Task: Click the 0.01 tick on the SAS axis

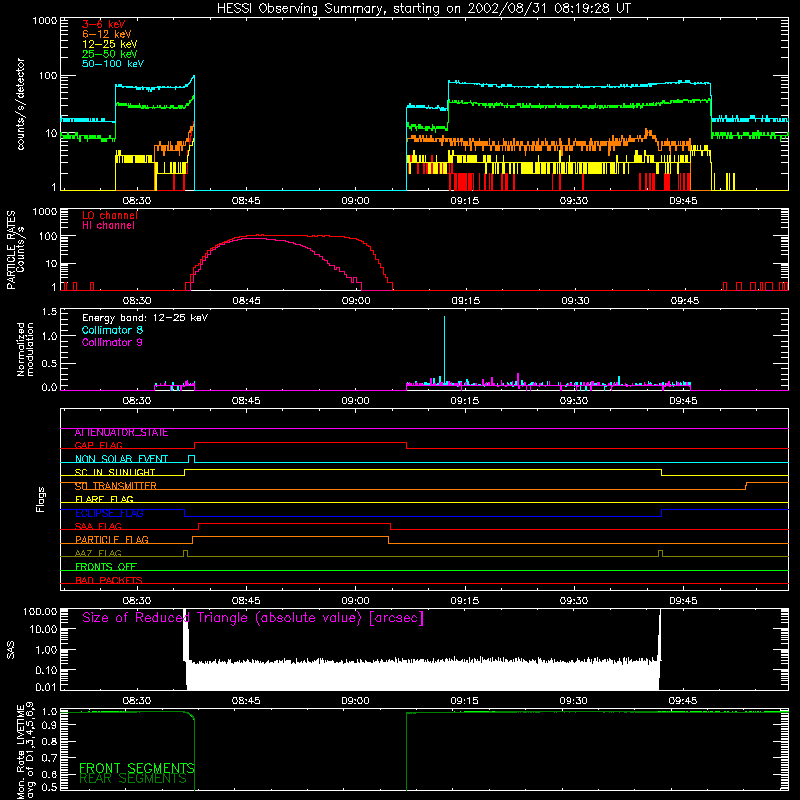Action: click(46, 688)
